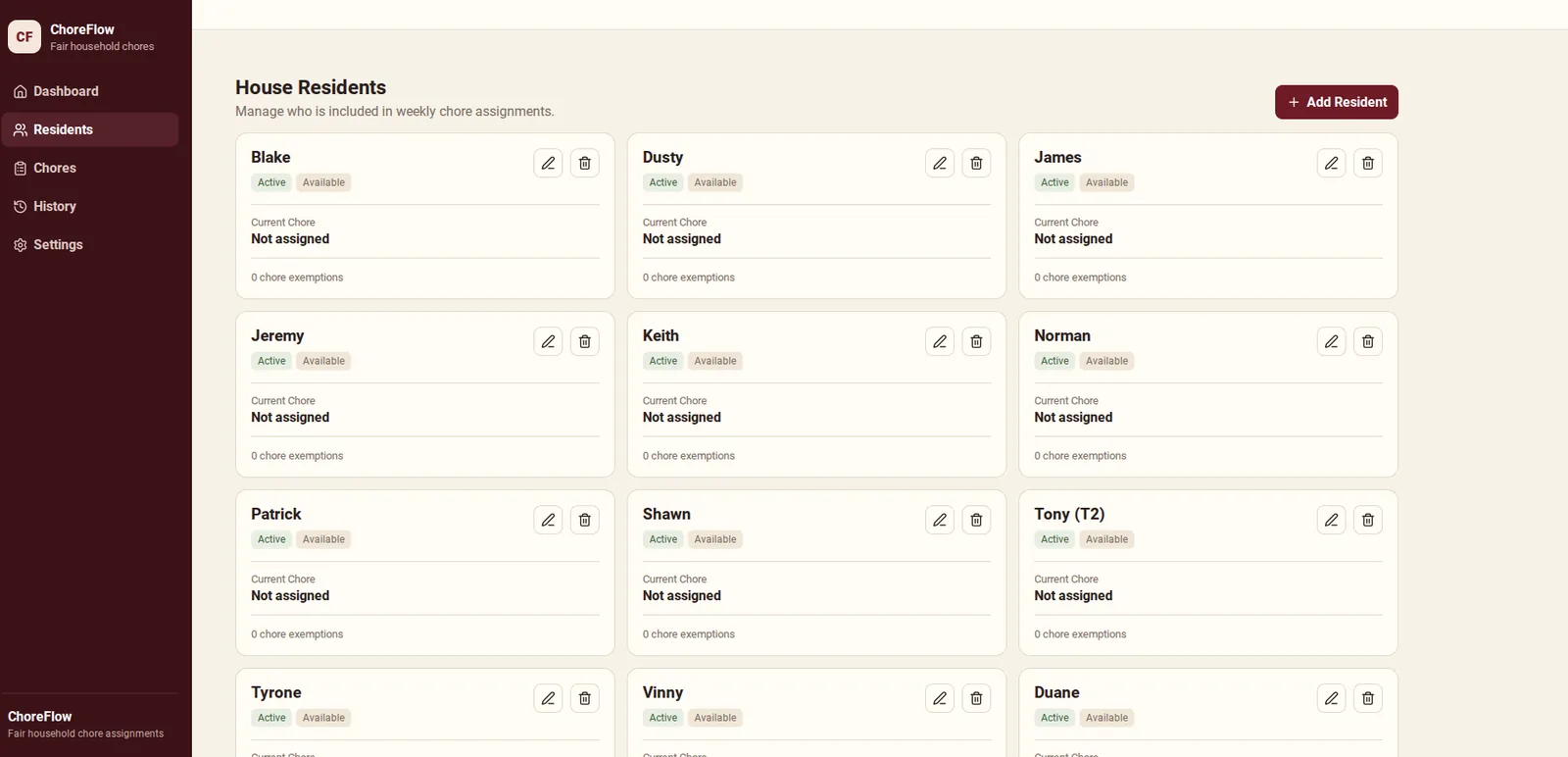Click the 'Tony (T2)' name heading
1568x757 pixels.
tap(1069, 514)
